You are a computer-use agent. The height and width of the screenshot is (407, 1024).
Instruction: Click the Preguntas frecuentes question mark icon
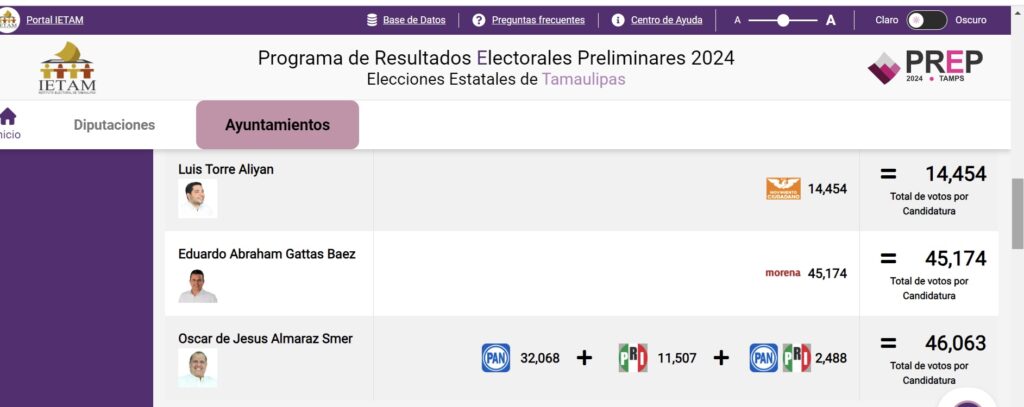tap(479, 20)
